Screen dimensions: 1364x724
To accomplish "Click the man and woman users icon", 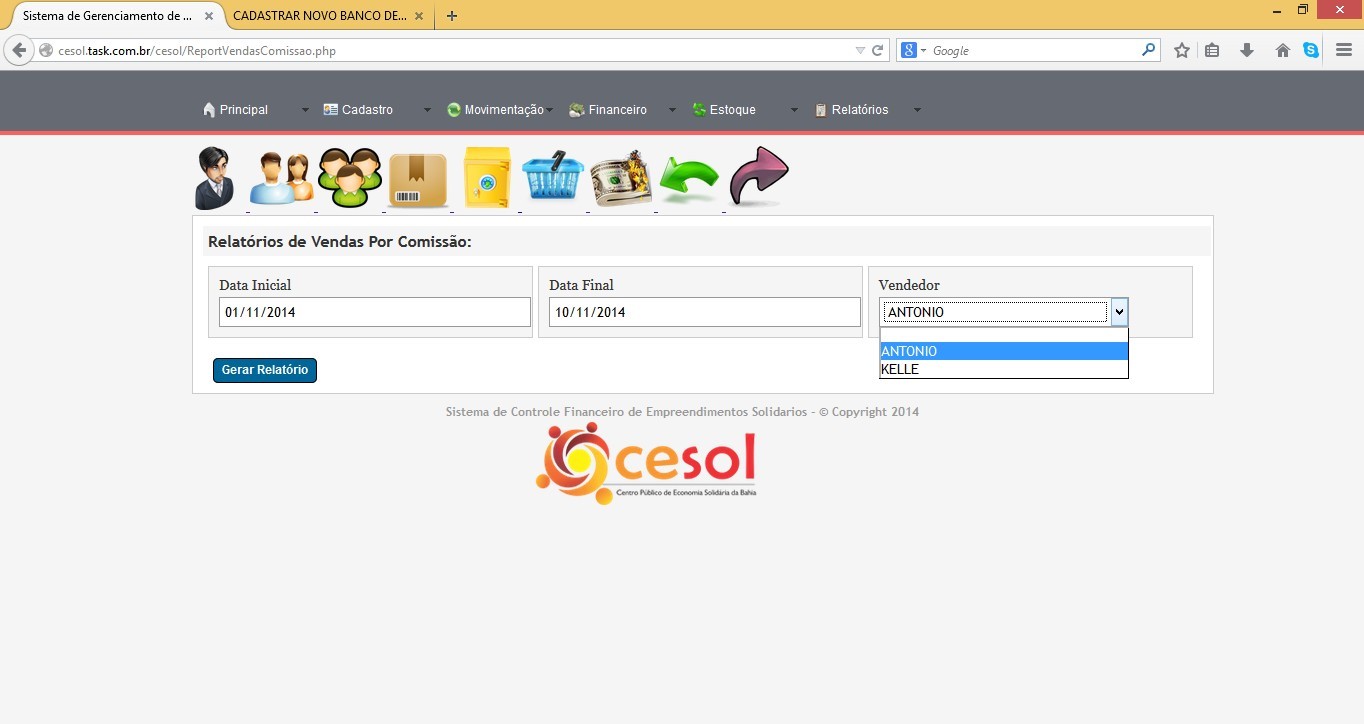I will [x=280, y=179].
